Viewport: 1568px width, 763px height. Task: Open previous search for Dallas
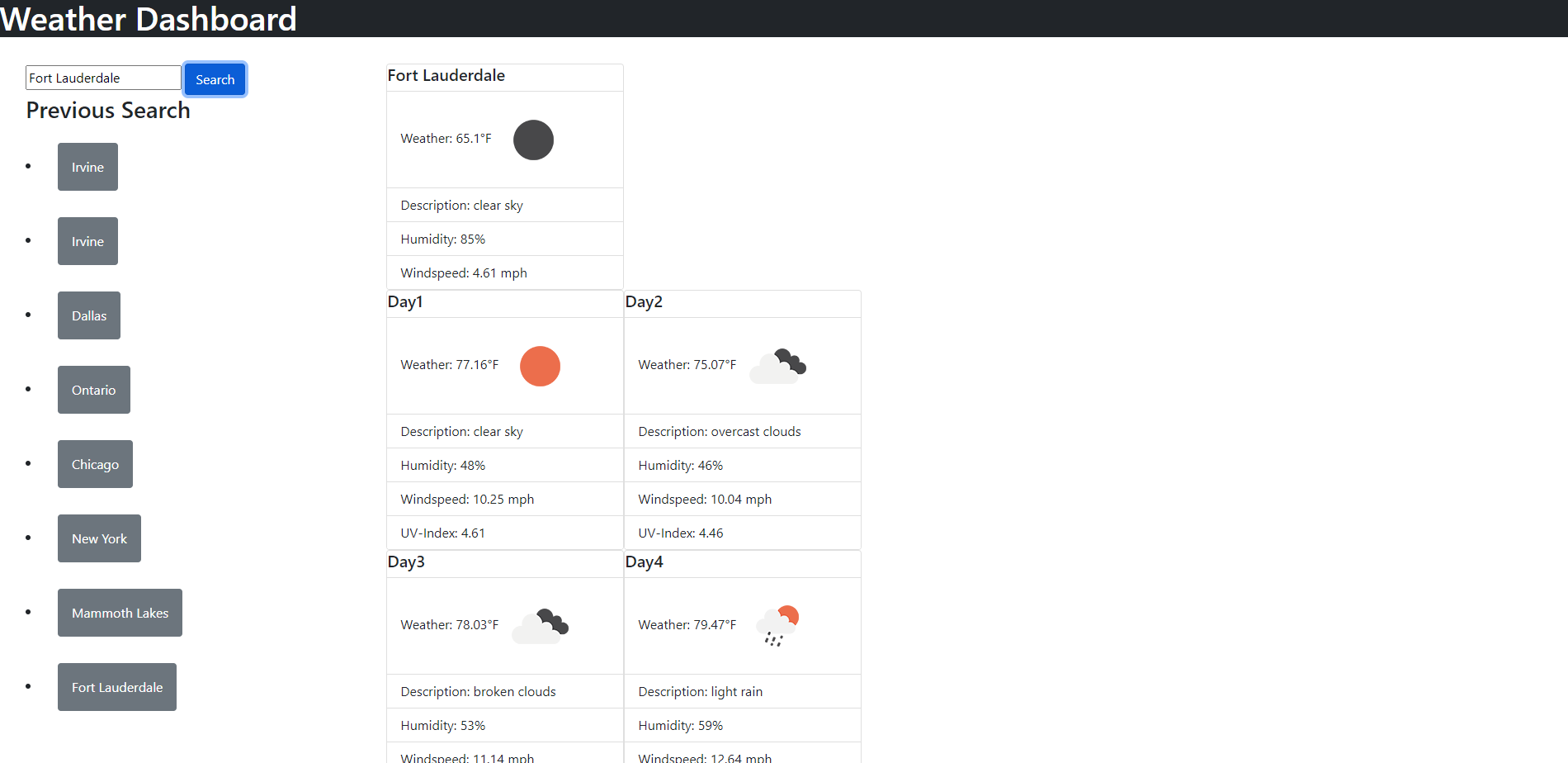88,315
